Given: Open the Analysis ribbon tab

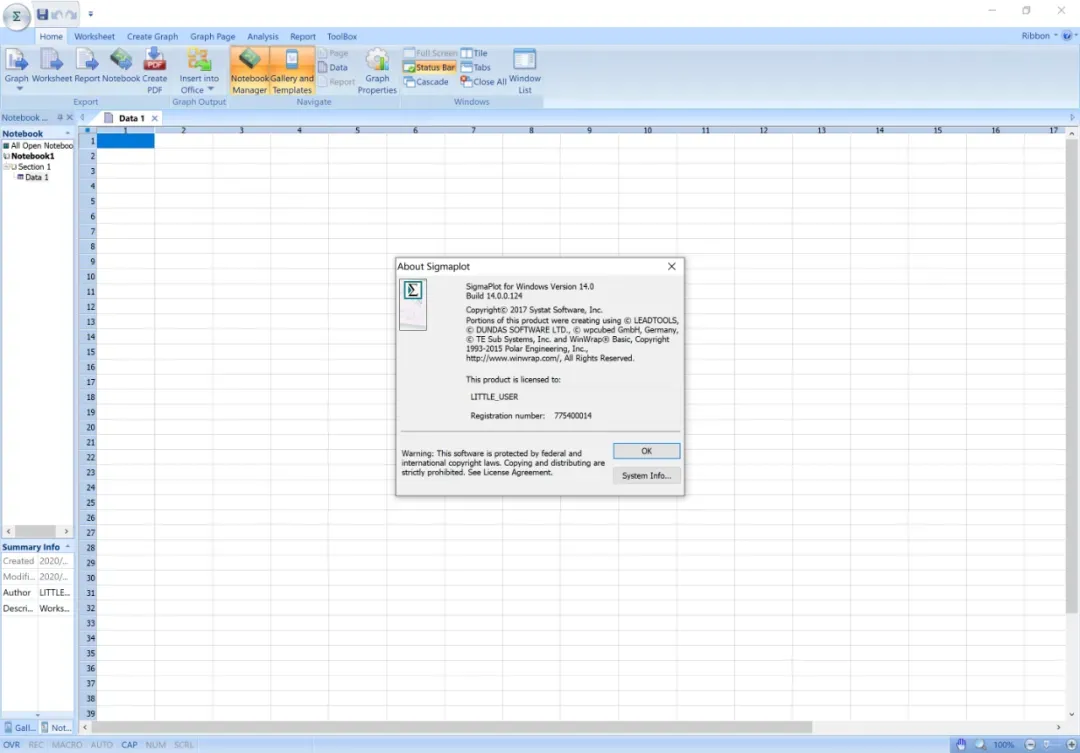Looking at the screenshot, I should click(x=262, y=37).
